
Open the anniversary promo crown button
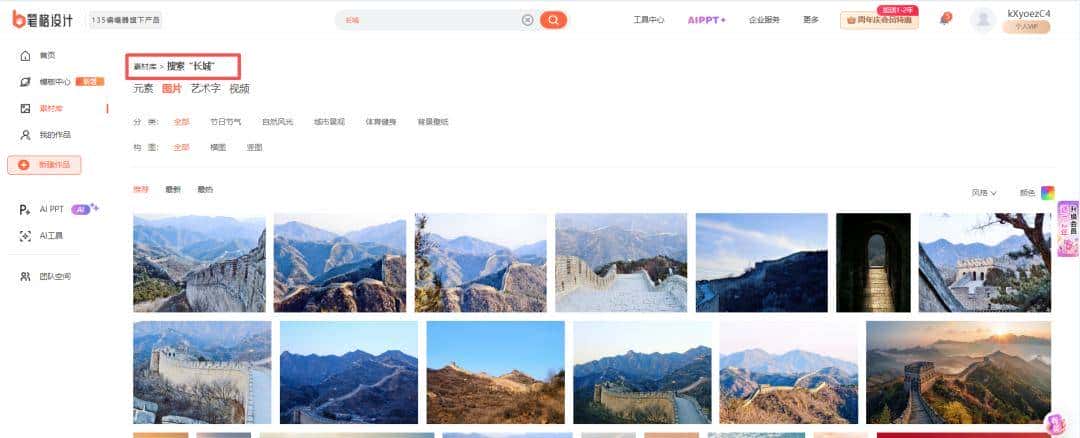click(x=879, y=20)
